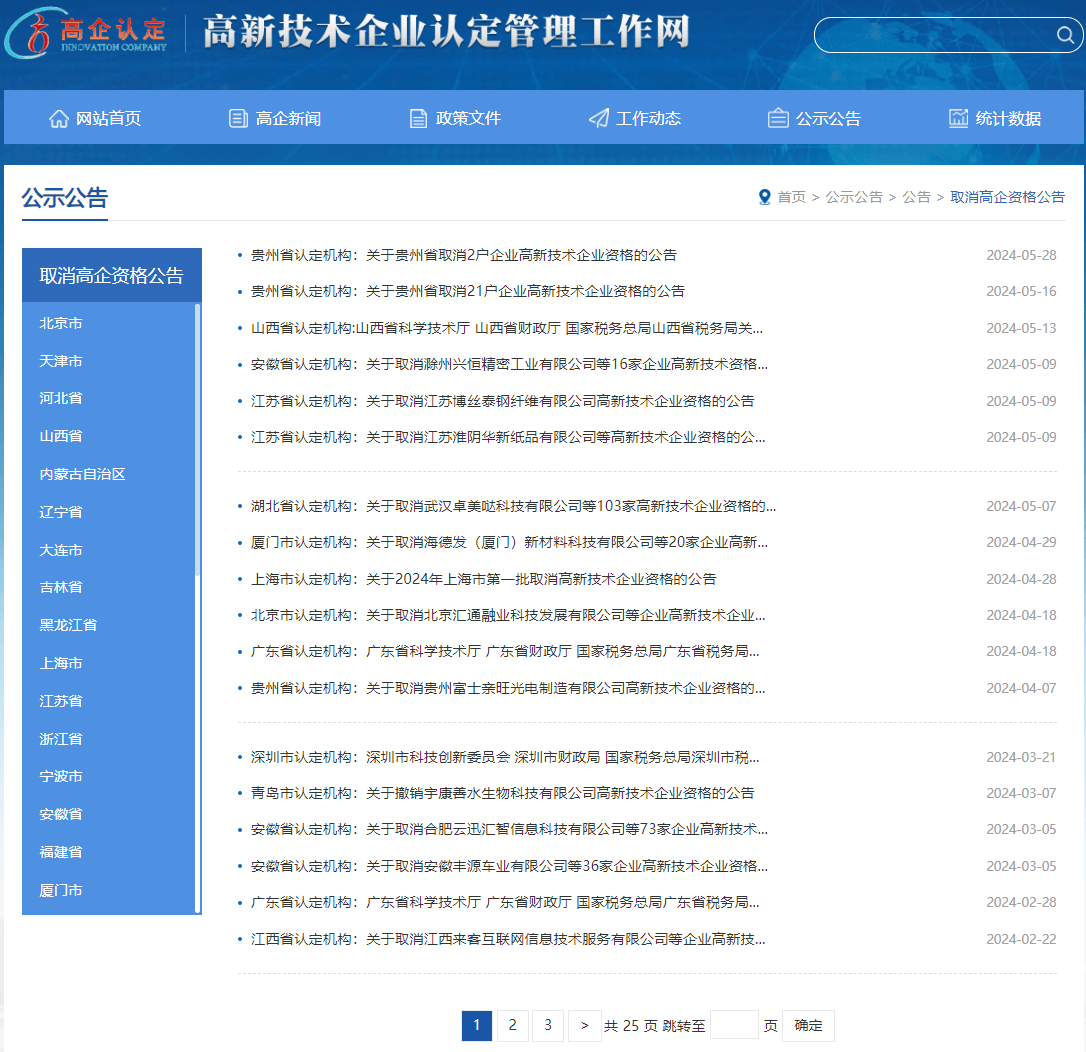Click the page number input field
Screen dimensions: 1086x1052
click(x=734, y=1025)
